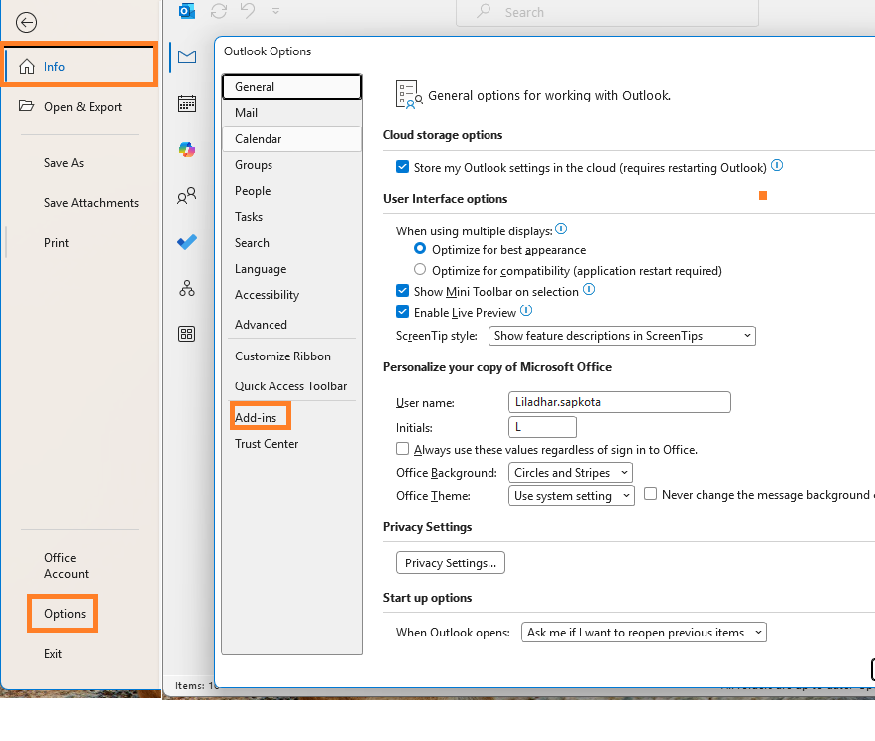
Task: Check Never change the message background
Action: [651, 494]
